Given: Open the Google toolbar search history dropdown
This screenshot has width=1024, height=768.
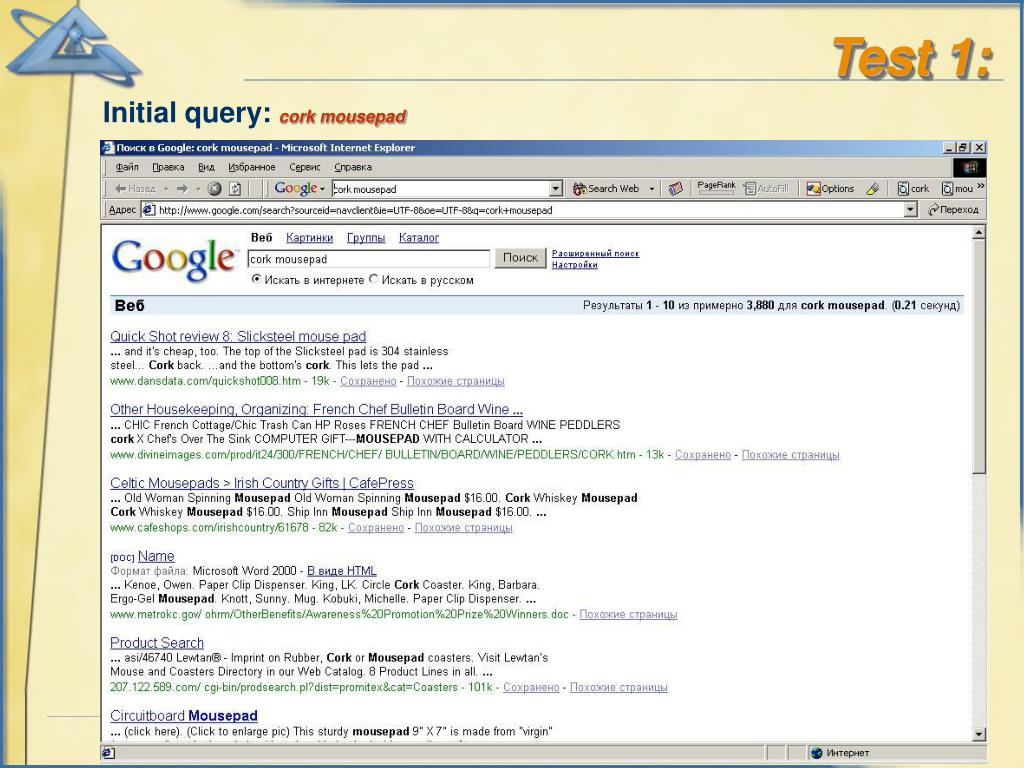Looking at the screenshot, I should (x=556, y=189).
